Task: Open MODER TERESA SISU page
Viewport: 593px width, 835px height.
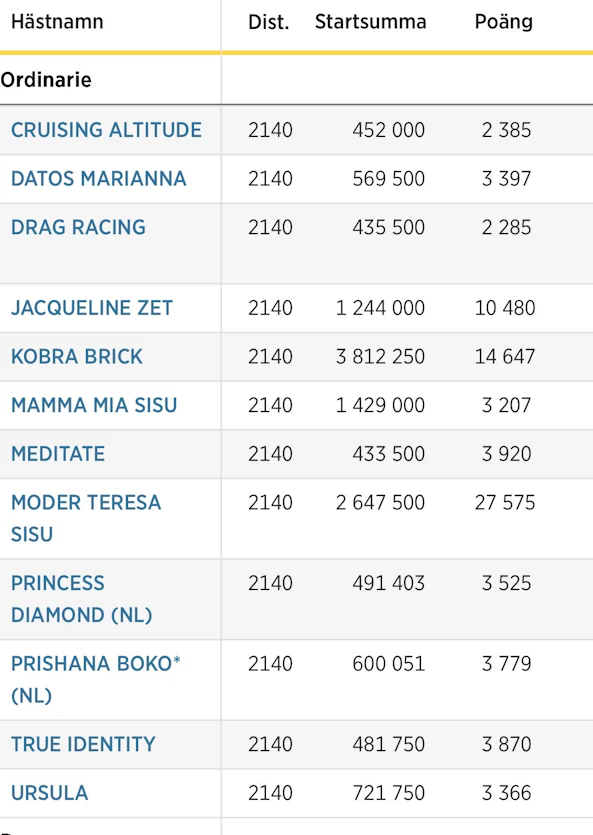Action: pyautogui.click(x=86, y=518)
